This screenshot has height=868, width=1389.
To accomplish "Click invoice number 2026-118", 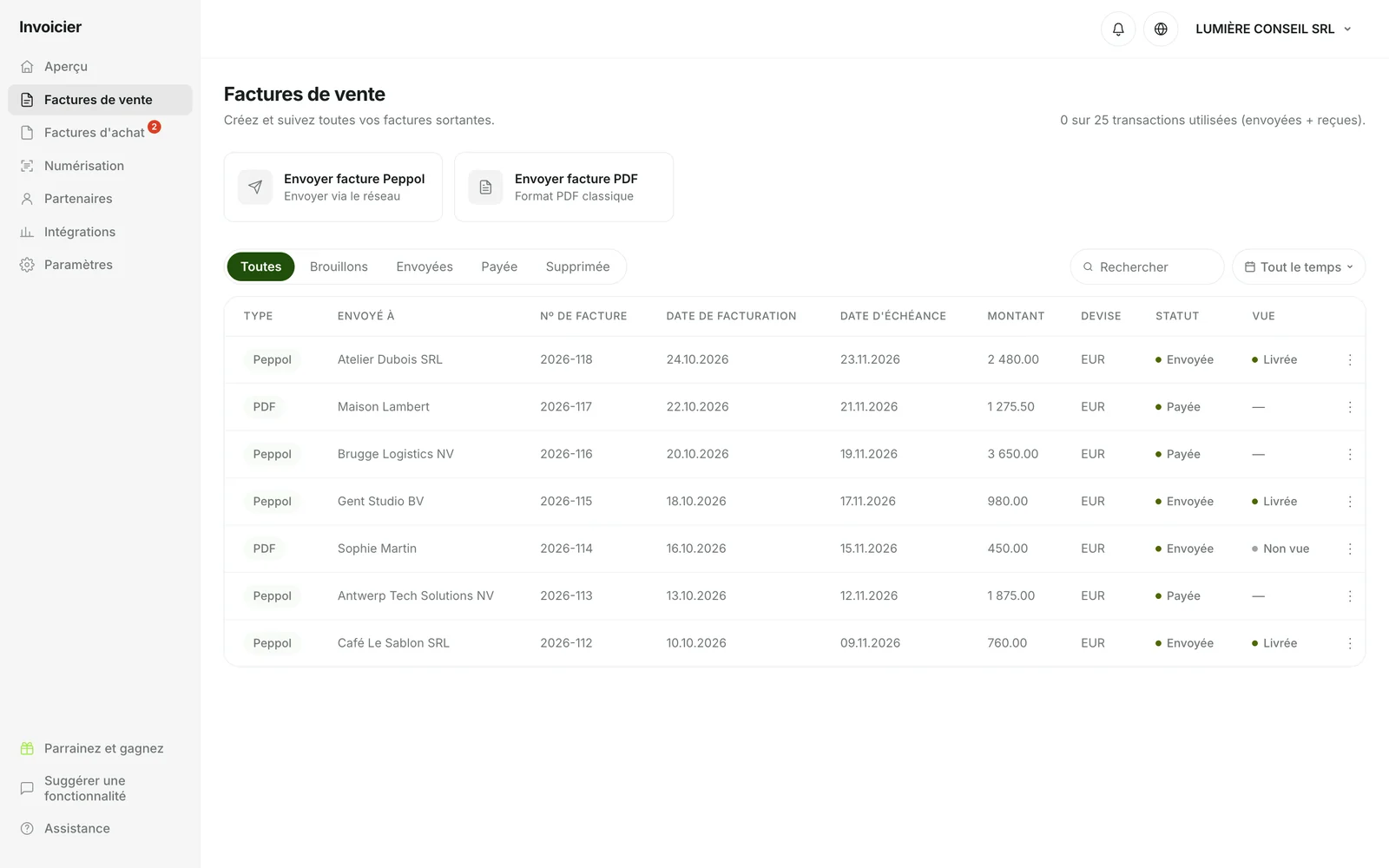I will (x=566, y=359).
